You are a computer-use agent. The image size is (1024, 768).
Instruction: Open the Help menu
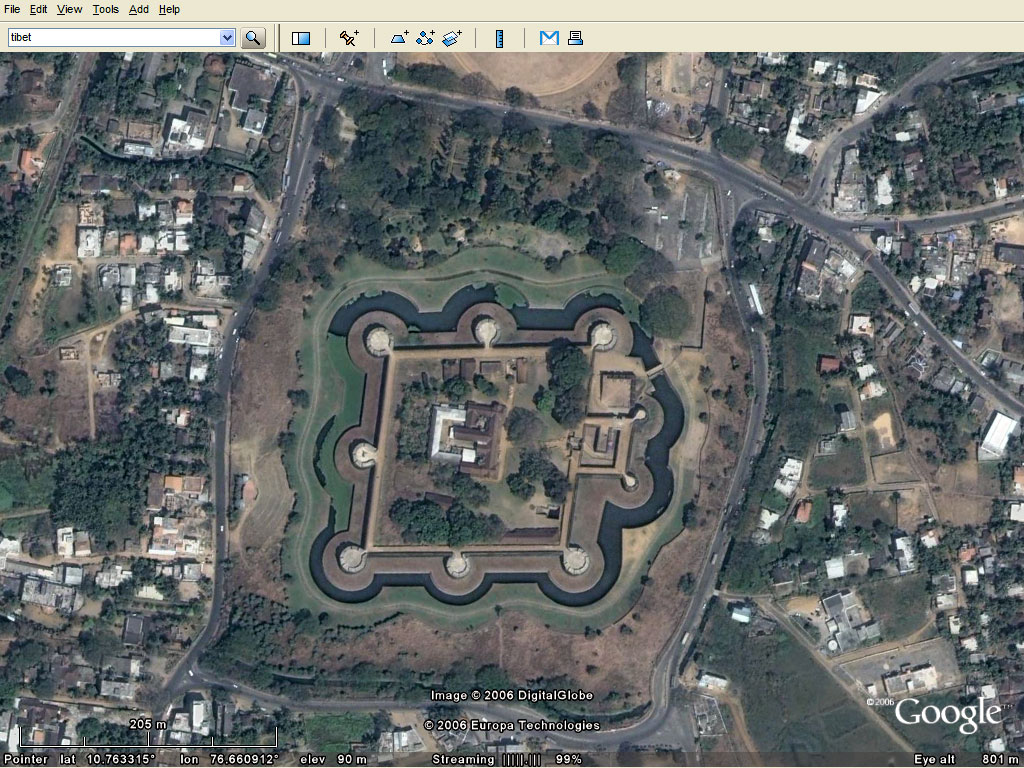169,9
